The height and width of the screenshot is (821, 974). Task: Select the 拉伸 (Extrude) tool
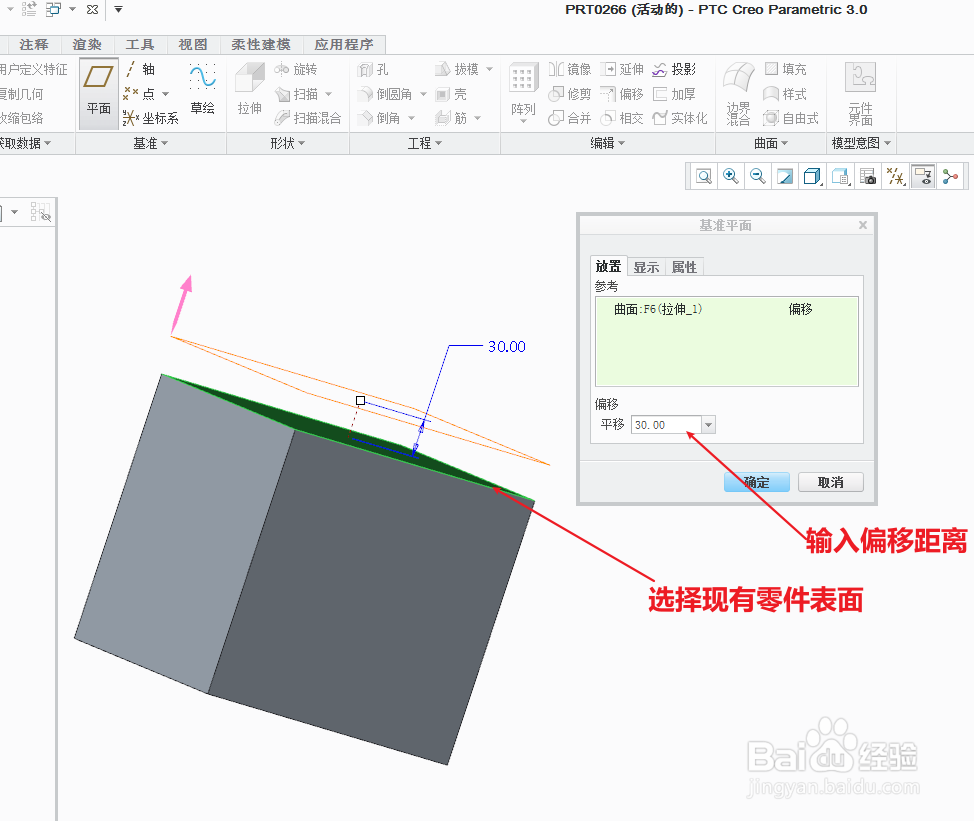(x=248, y=92)
